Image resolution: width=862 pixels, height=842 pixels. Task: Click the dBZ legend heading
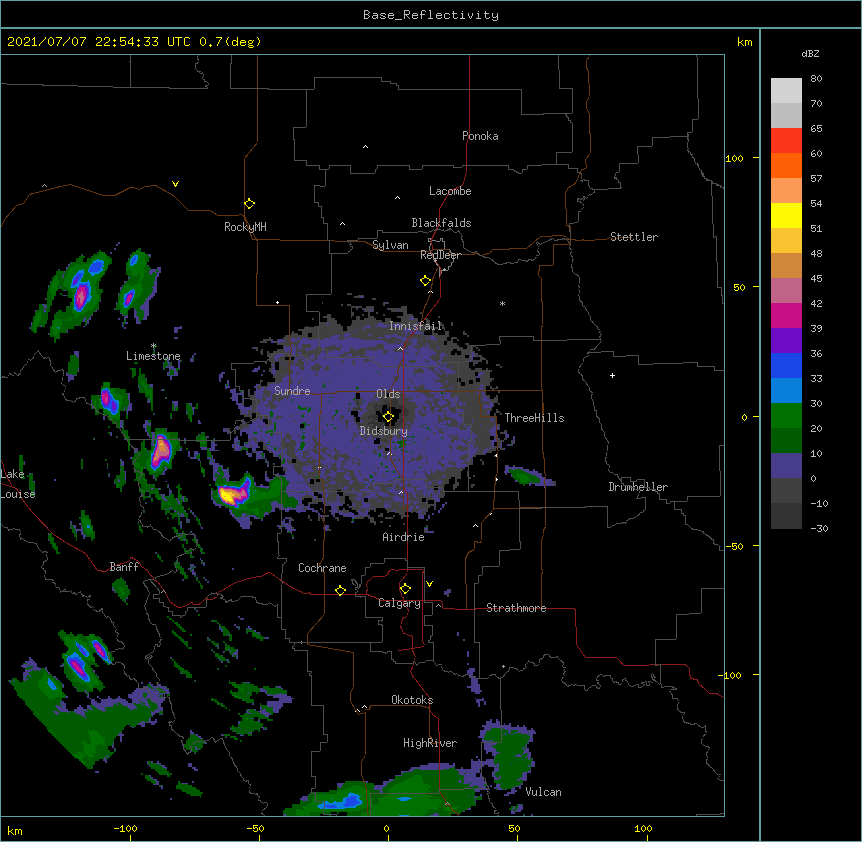tap(810, 53)
